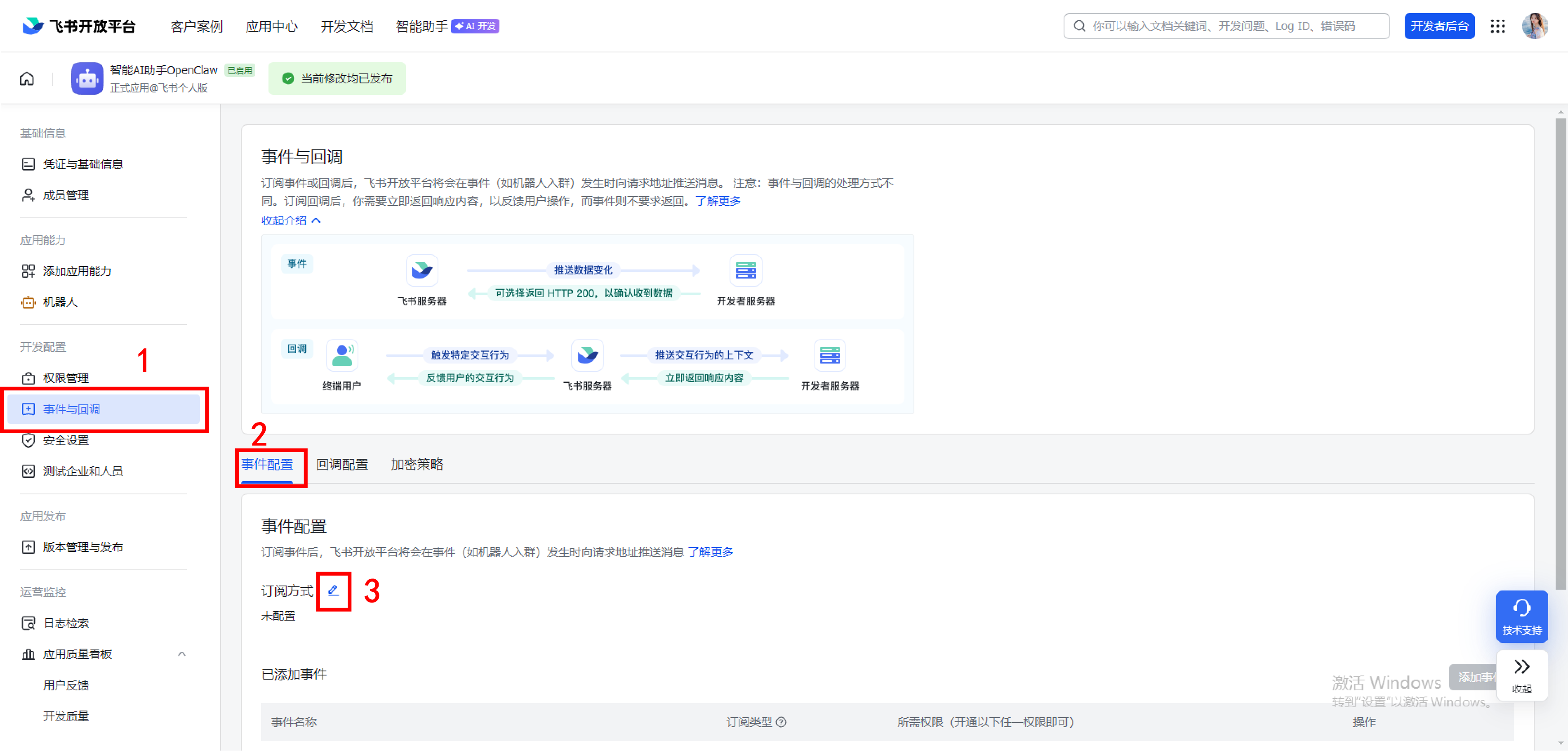Click the 开发者后台 button
Image resolution: width=1568 pixels, height=751 pixels.
click(x=1439, y=26)
